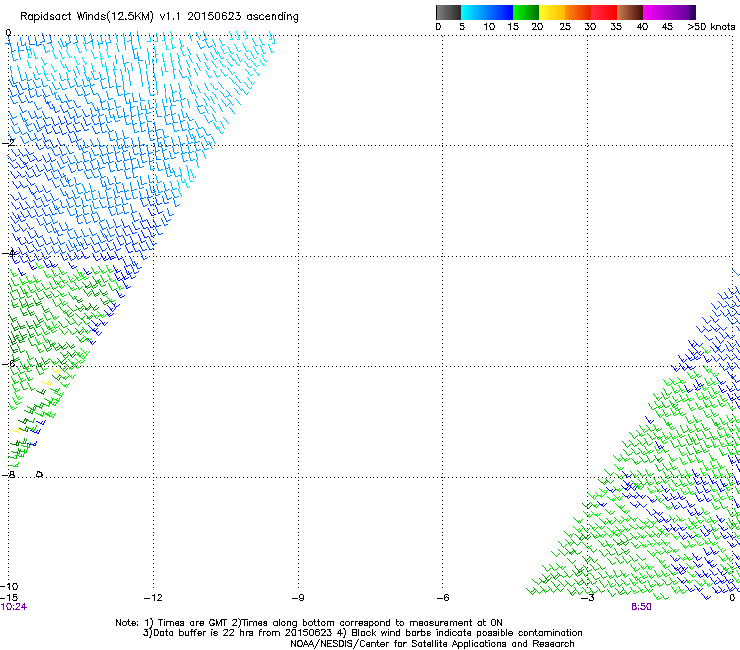Screen dimensions: 740x650
Task: Click the '>50 knots' legend label
Action: click(x=711, y=27)
